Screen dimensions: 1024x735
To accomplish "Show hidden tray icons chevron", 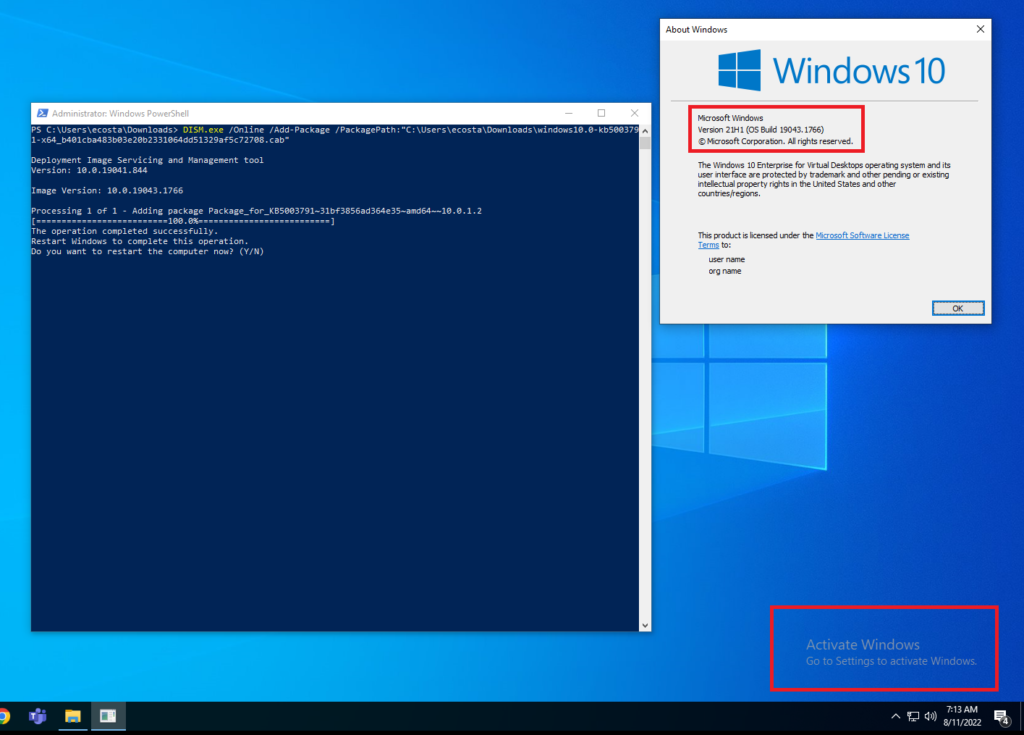I will [895, 717].
